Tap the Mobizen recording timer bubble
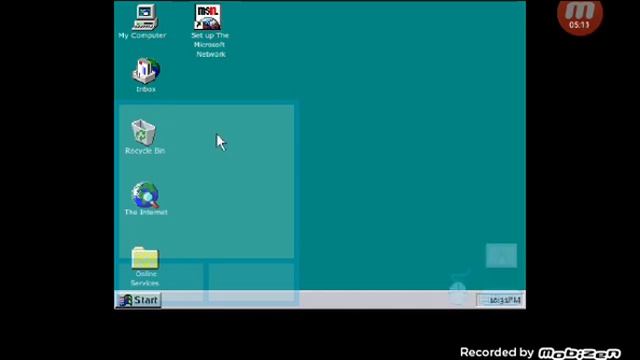The width and height of the screenshot is (640, 360). (580, 17)
